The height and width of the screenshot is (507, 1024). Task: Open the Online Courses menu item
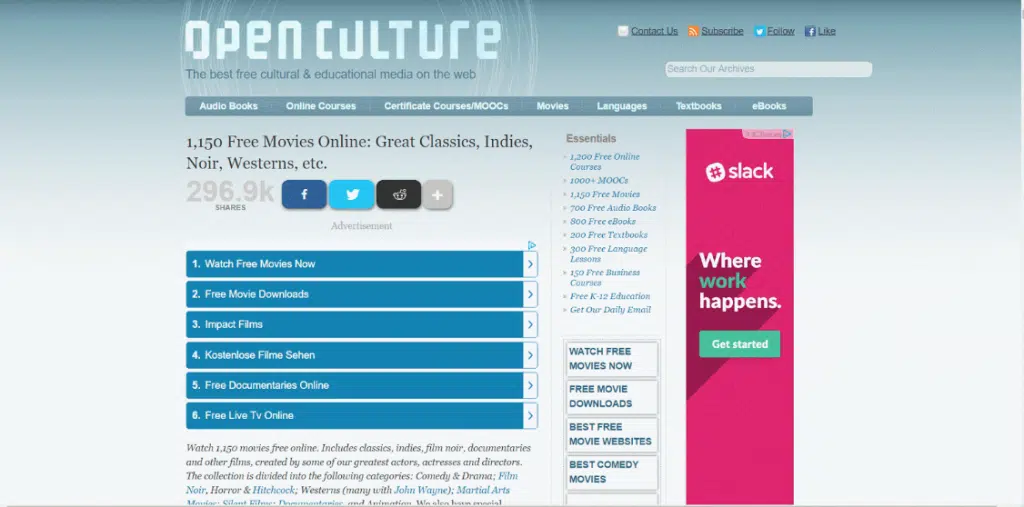click(321, 106)
